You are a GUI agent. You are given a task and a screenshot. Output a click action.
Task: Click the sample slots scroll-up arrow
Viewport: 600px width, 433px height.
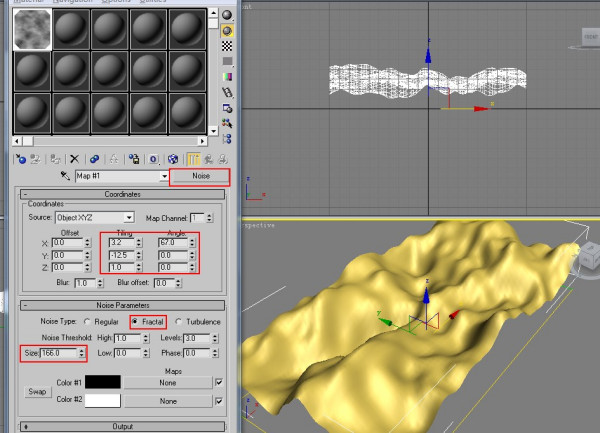pyautogui.click(x=213, y=13)
